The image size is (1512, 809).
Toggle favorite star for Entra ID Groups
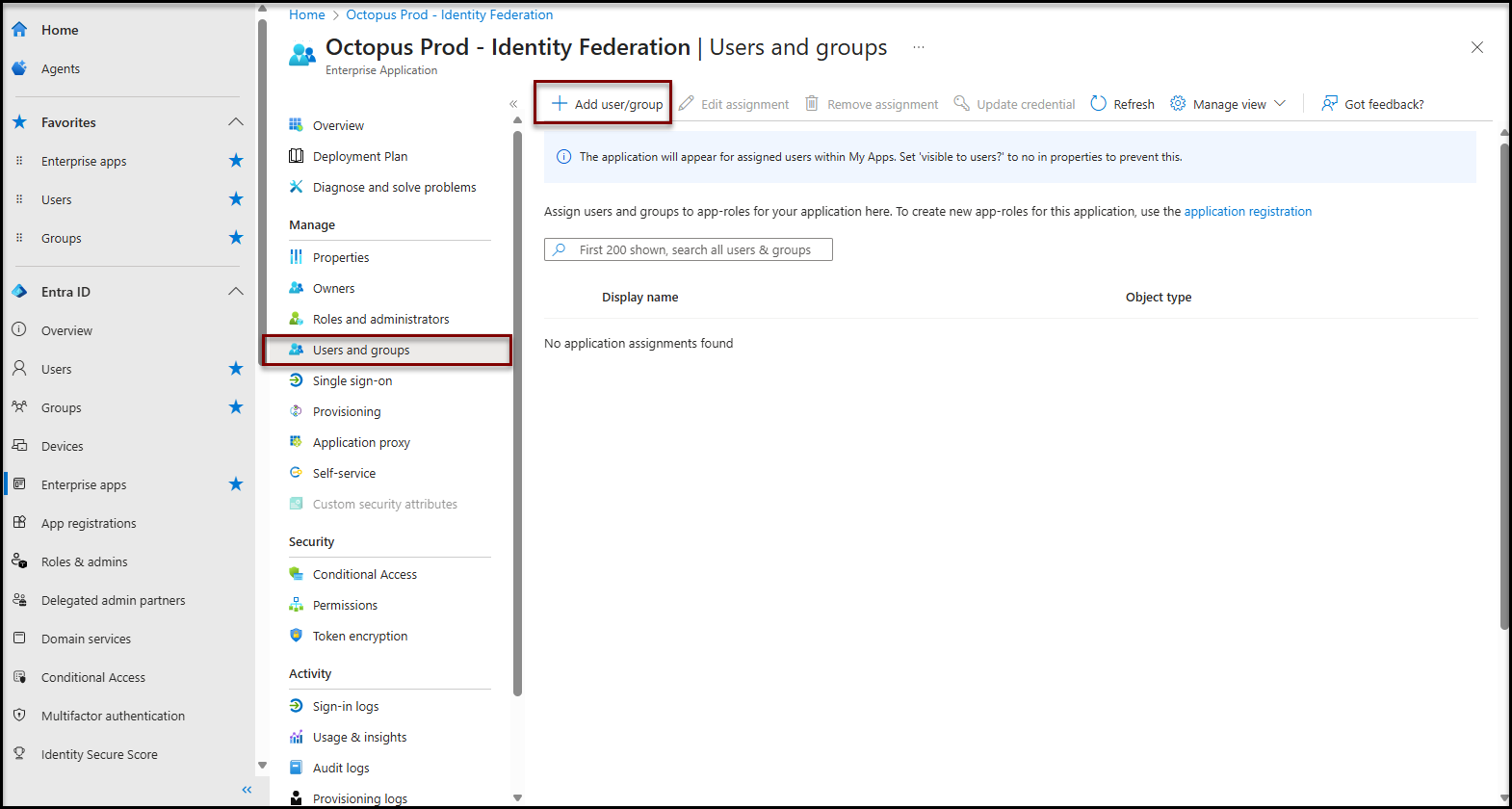pos(236,407)
